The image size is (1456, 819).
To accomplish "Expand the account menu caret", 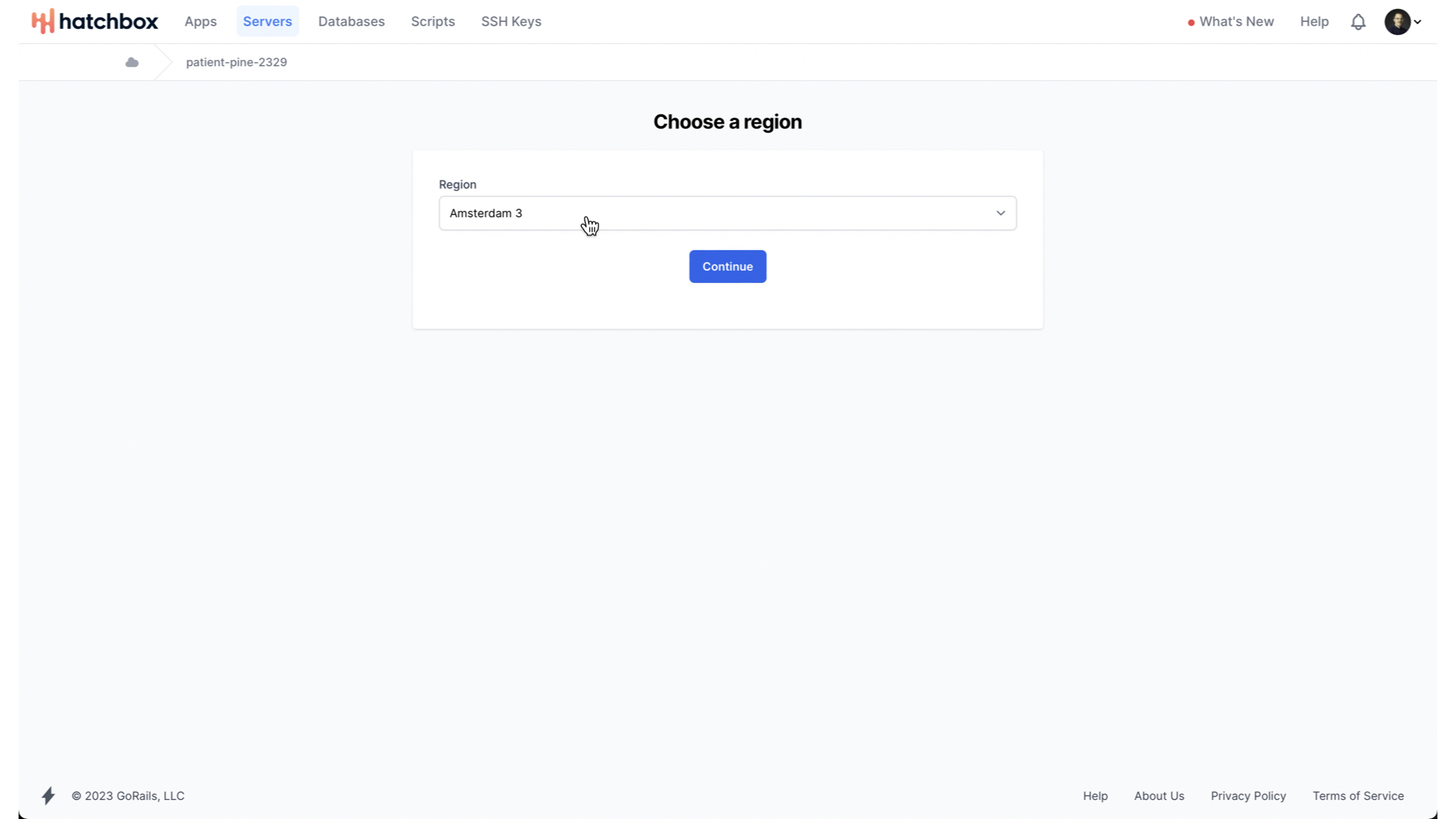I will click(x=1417, y=22).
